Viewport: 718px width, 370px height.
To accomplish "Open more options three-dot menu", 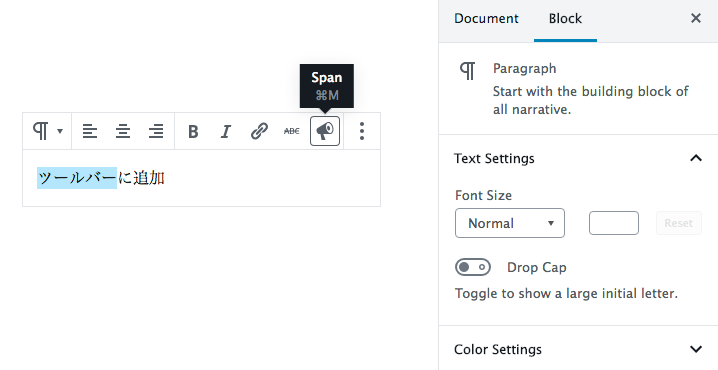I will click(362, 131).
